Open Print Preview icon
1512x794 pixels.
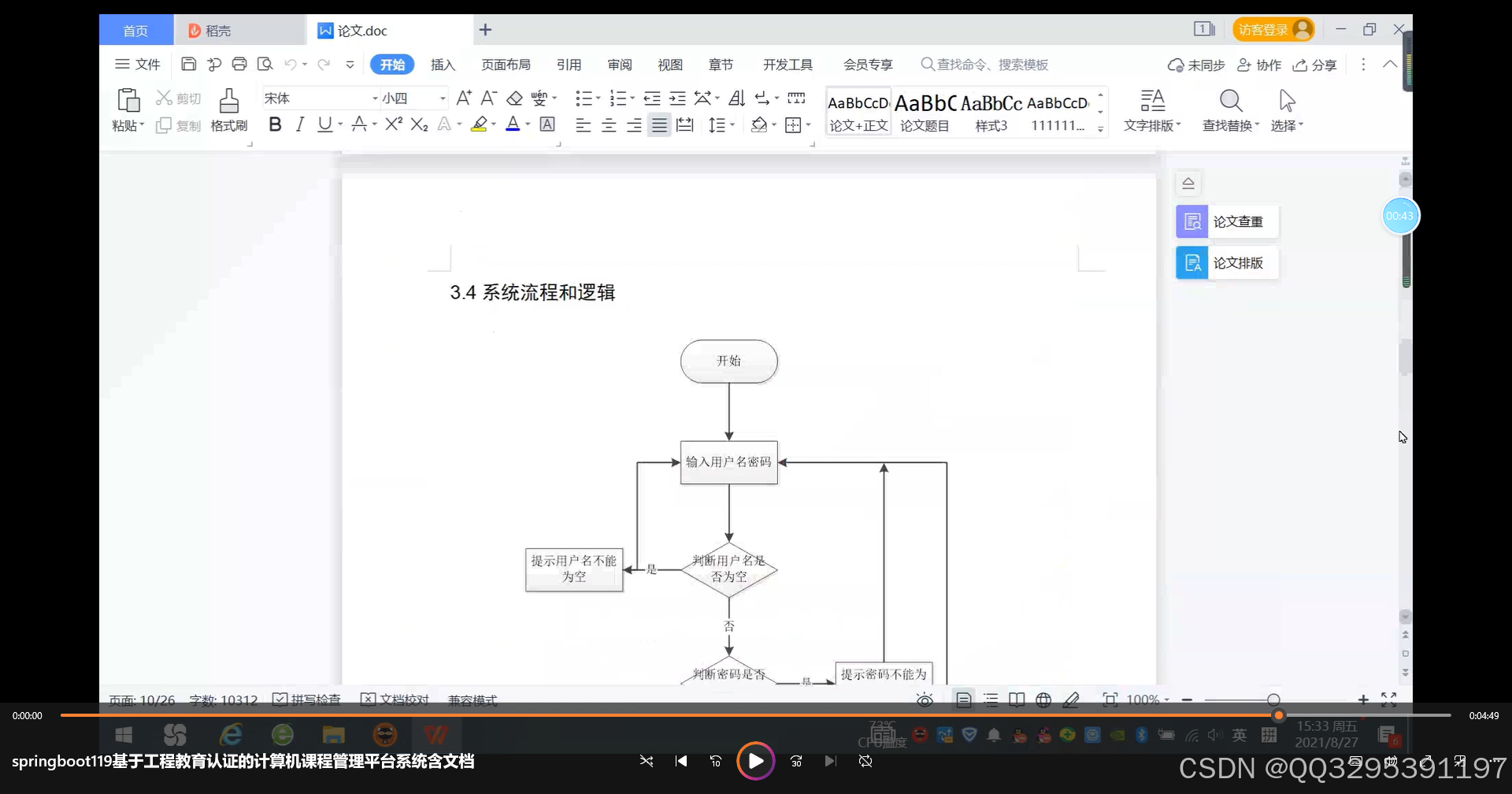point(265,65)
